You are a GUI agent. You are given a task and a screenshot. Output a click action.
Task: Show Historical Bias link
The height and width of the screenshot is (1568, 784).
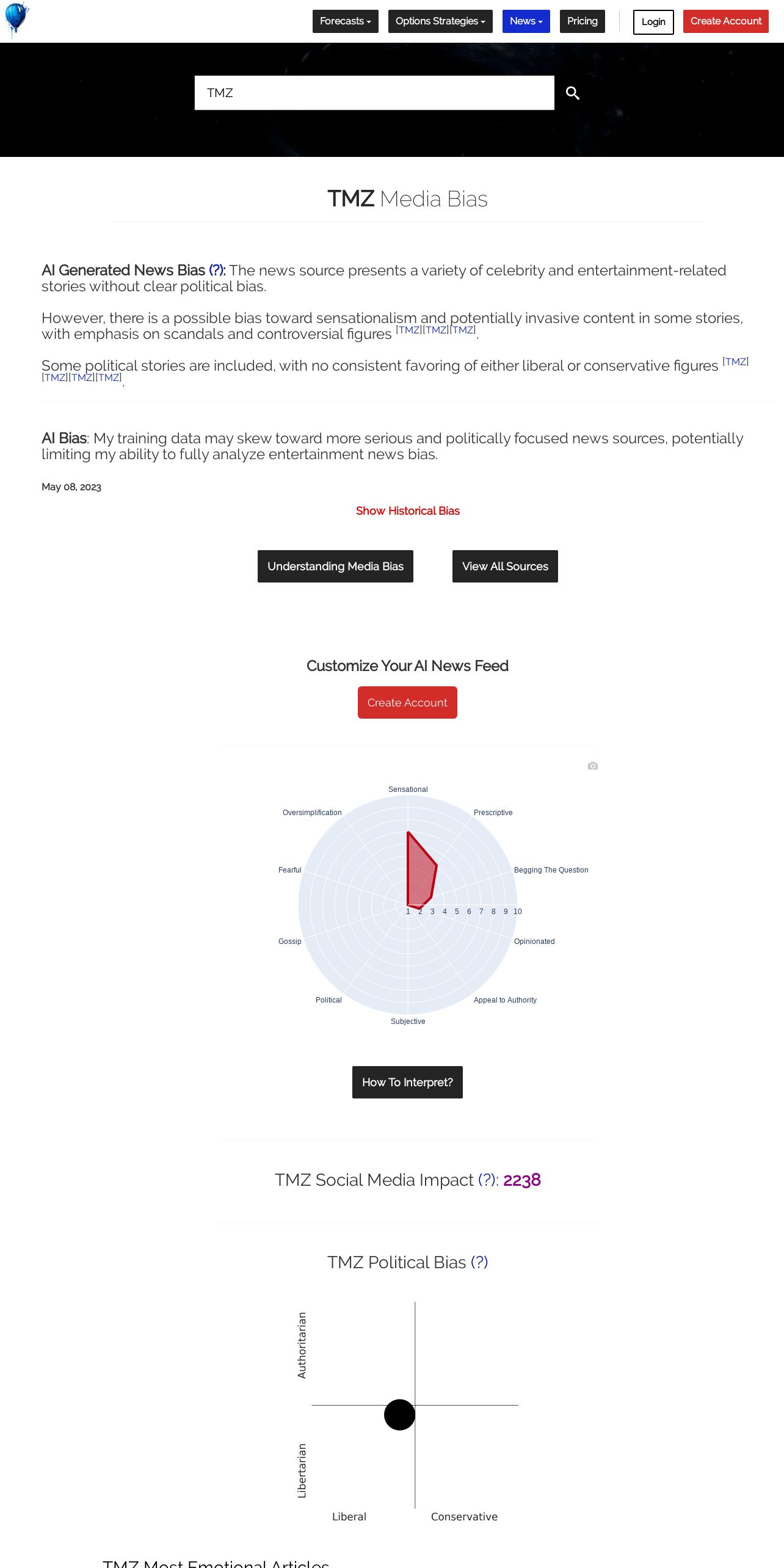pos(407,511)
